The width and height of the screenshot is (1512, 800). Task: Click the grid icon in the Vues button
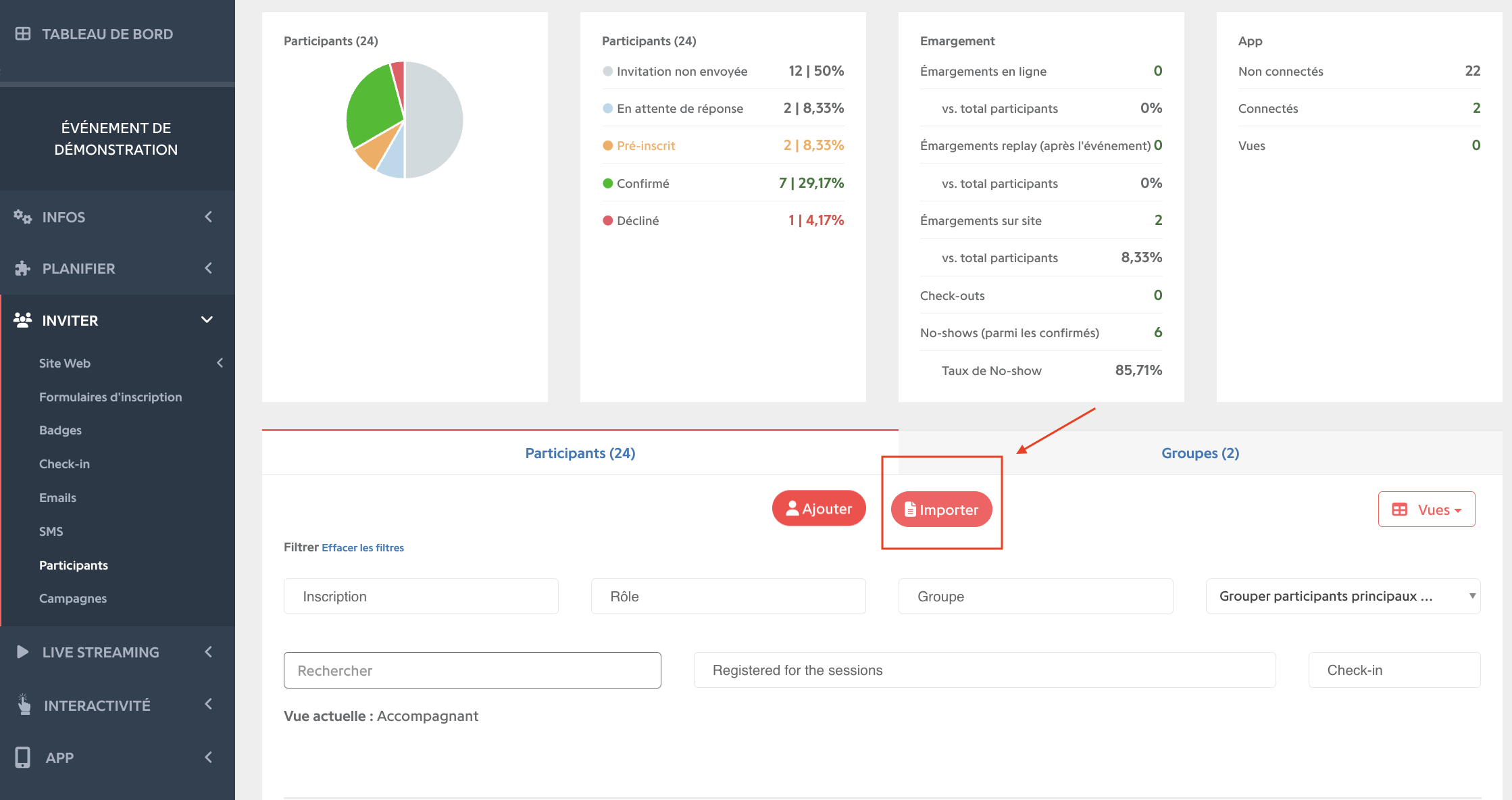tap(1400, 510)
